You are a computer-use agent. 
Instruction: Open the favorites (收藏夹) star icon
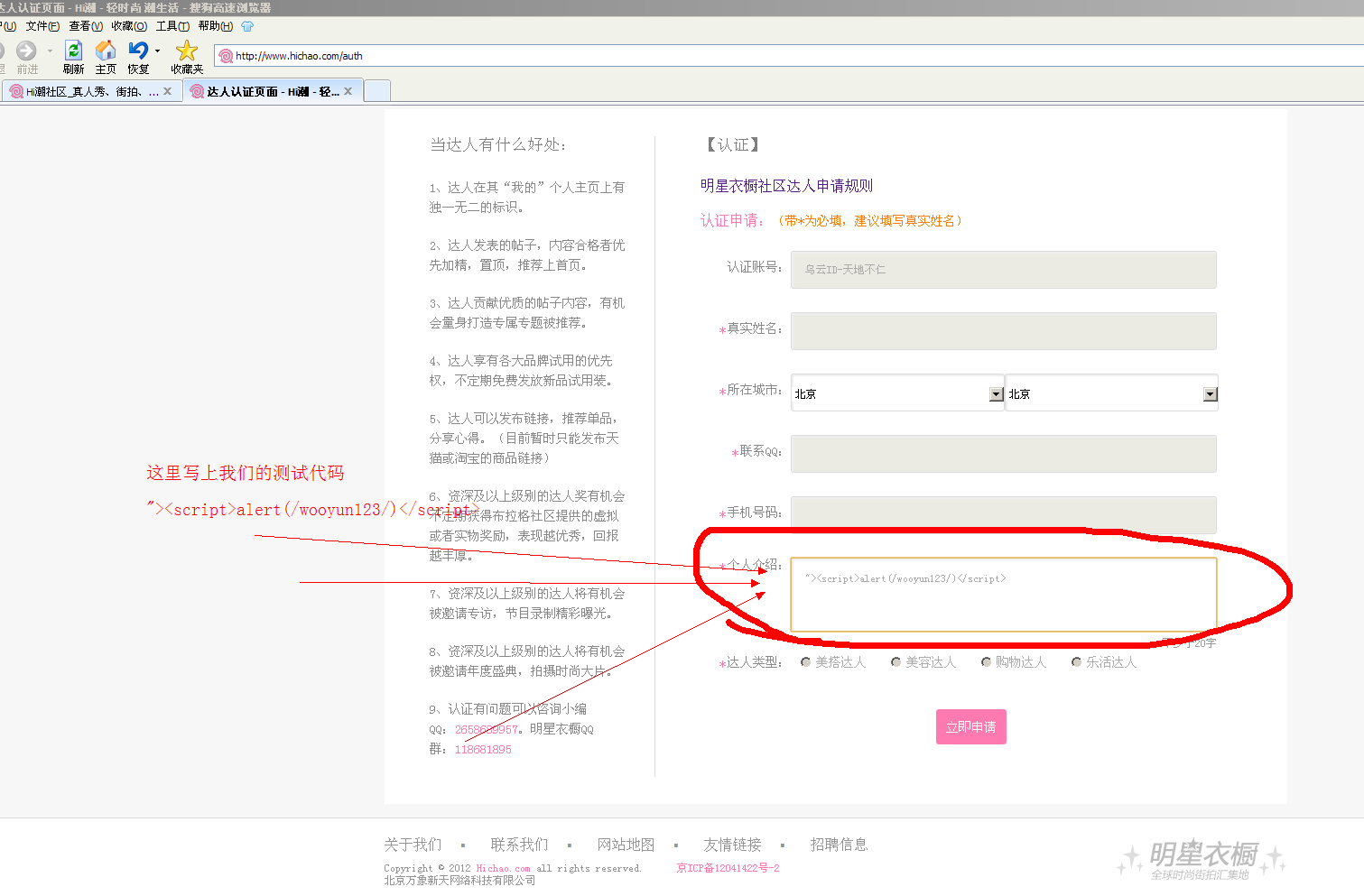(187, 51)
